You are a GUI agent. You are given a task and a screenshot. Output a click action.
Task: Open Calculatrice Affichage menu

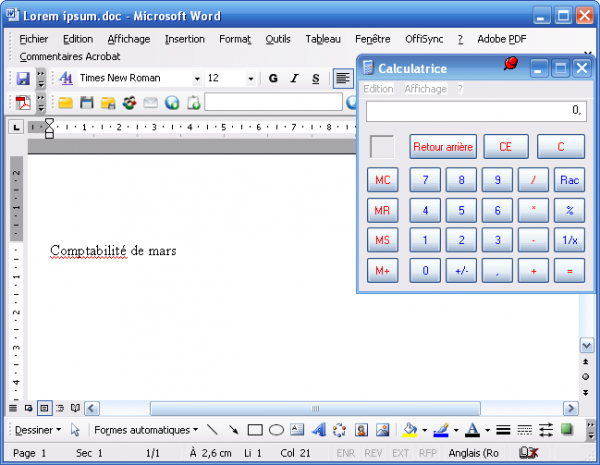[426, 89]
